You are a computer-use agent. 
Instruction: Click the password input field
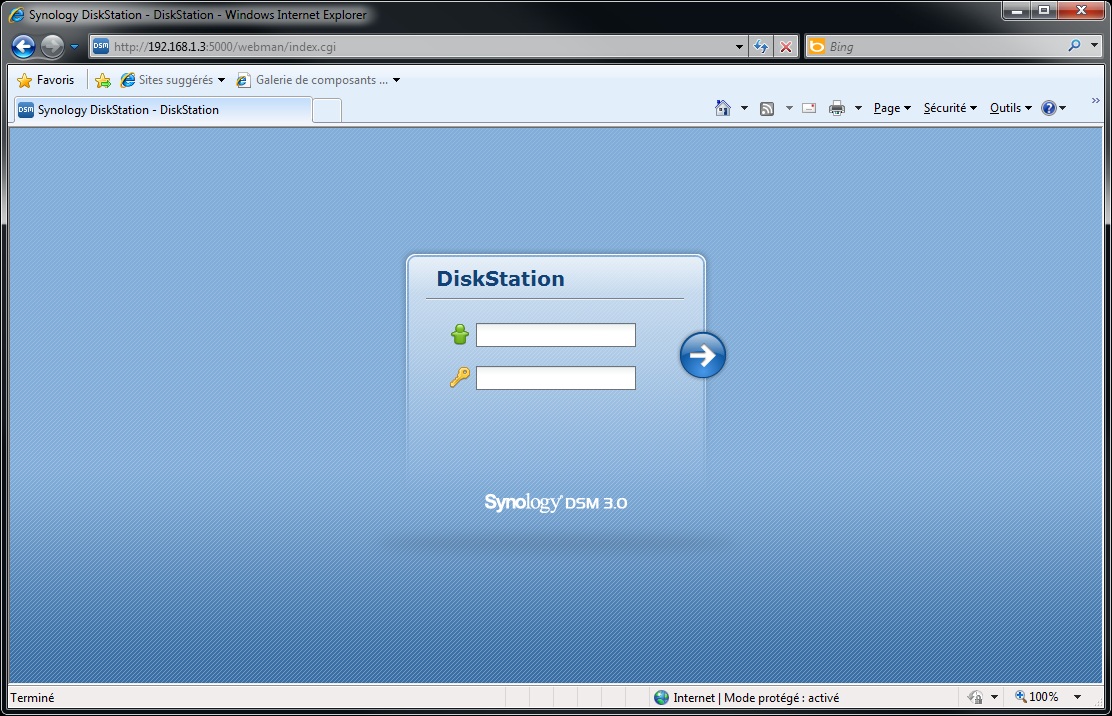[555, 378]
